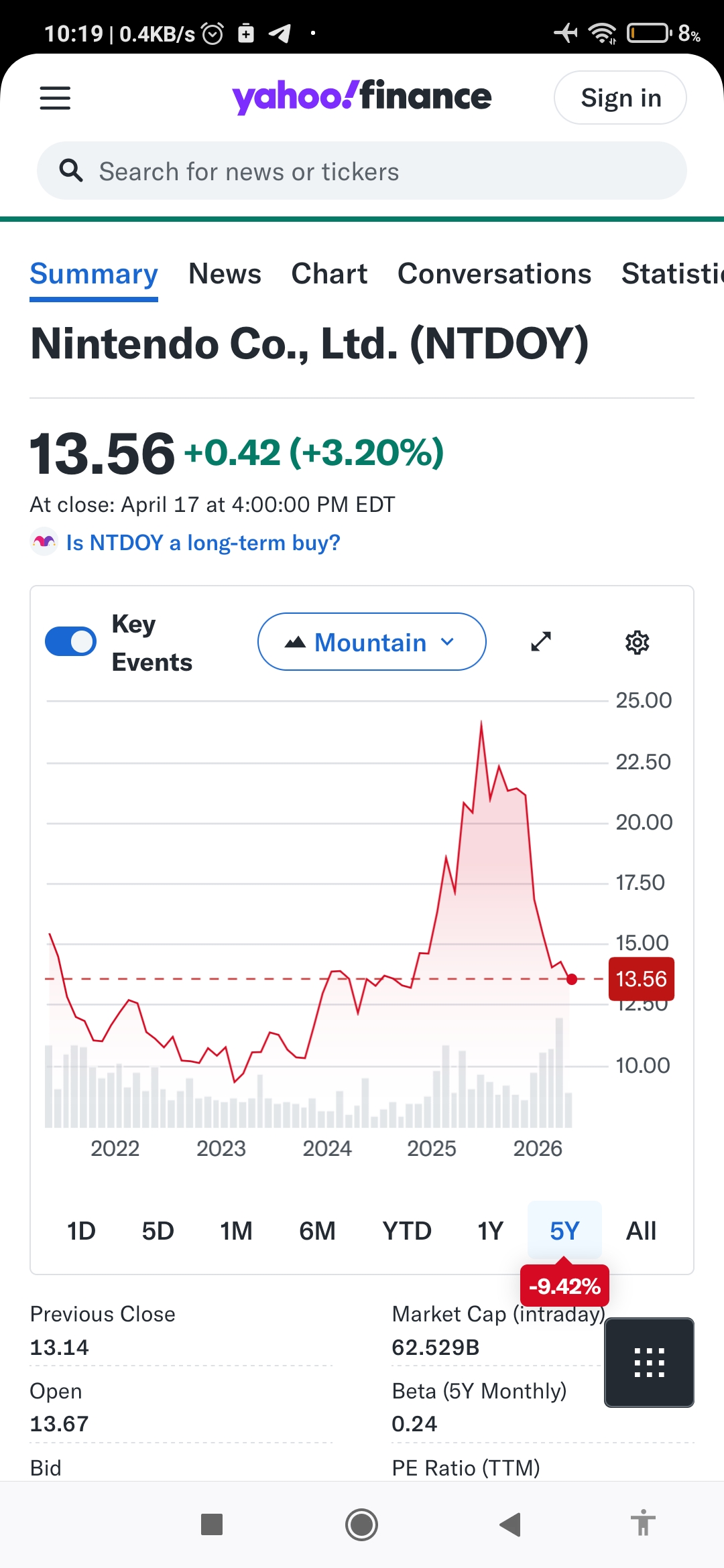Viewport: 724px width, 1568px height.
Task: Tap the airplane mode icon in status bar
Action: [x=566, y=32]
